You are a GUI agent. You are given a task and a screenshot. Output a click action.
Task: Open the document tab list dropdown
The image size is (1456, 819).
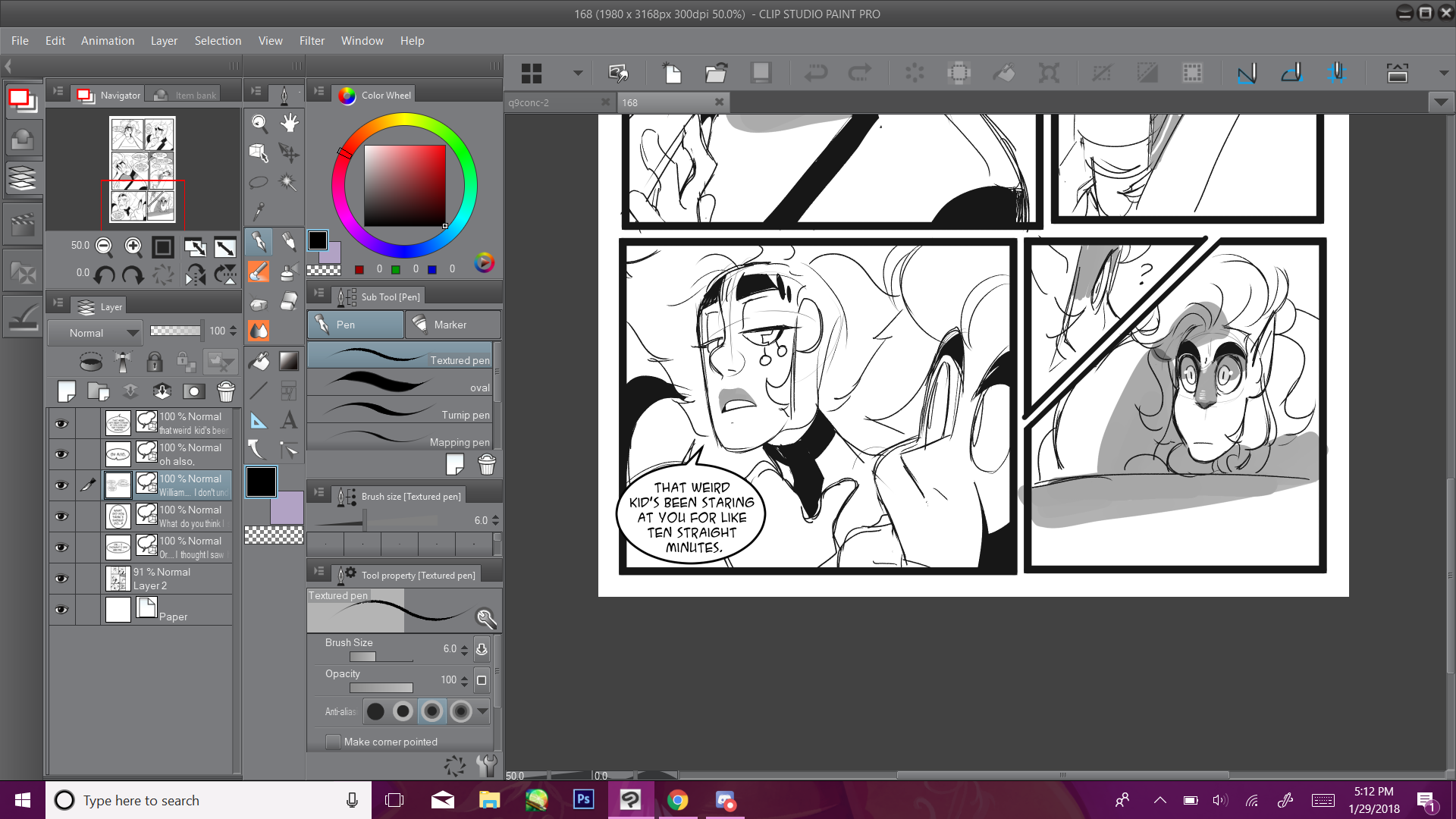(x=1441, y=102)
